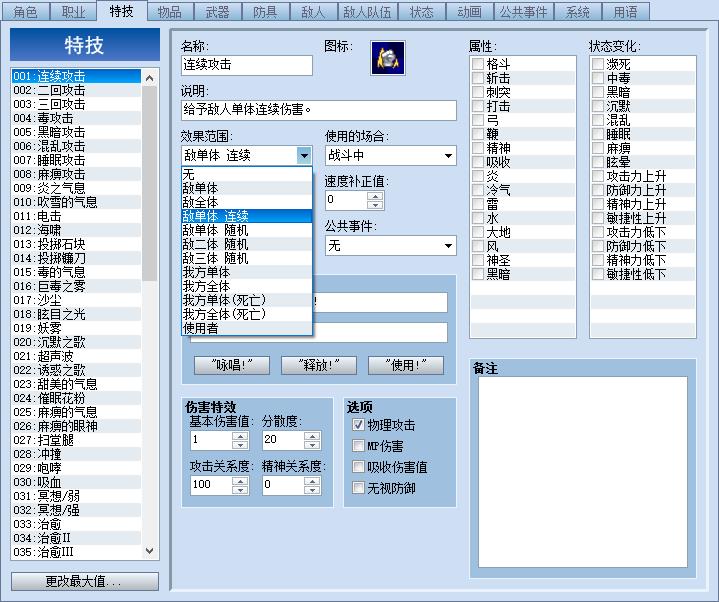Decrease 分散度 with the down arrow

point(312,445)
